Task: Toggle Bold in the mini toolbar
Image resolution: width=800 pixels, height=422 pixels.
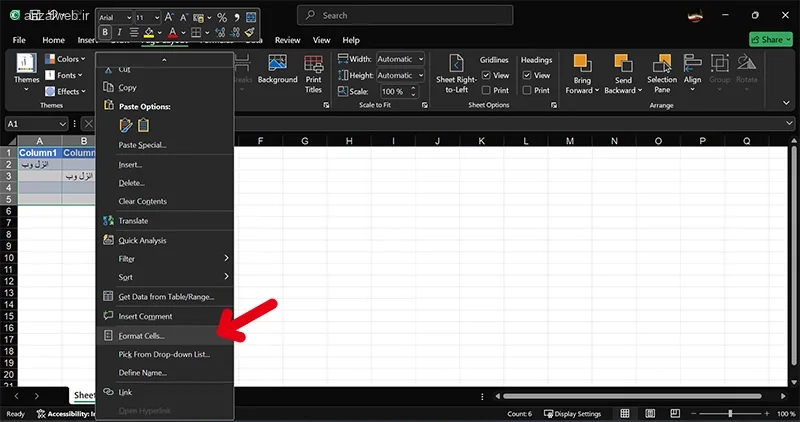Action: coord(105,32)
